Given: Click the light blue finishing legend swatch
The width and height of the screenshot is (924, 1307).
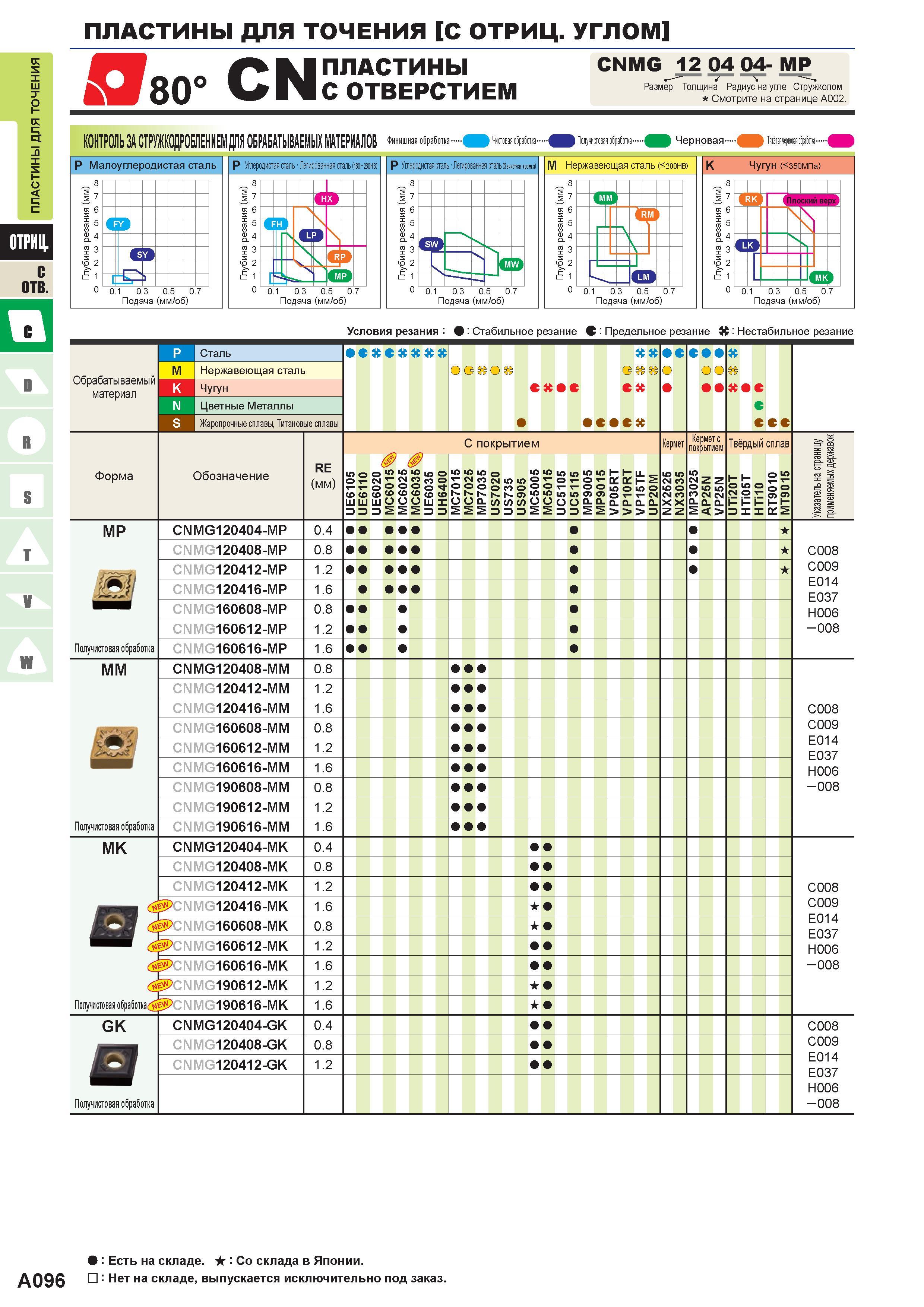Looking at the screenshot, I should click(x=476, y=140).
